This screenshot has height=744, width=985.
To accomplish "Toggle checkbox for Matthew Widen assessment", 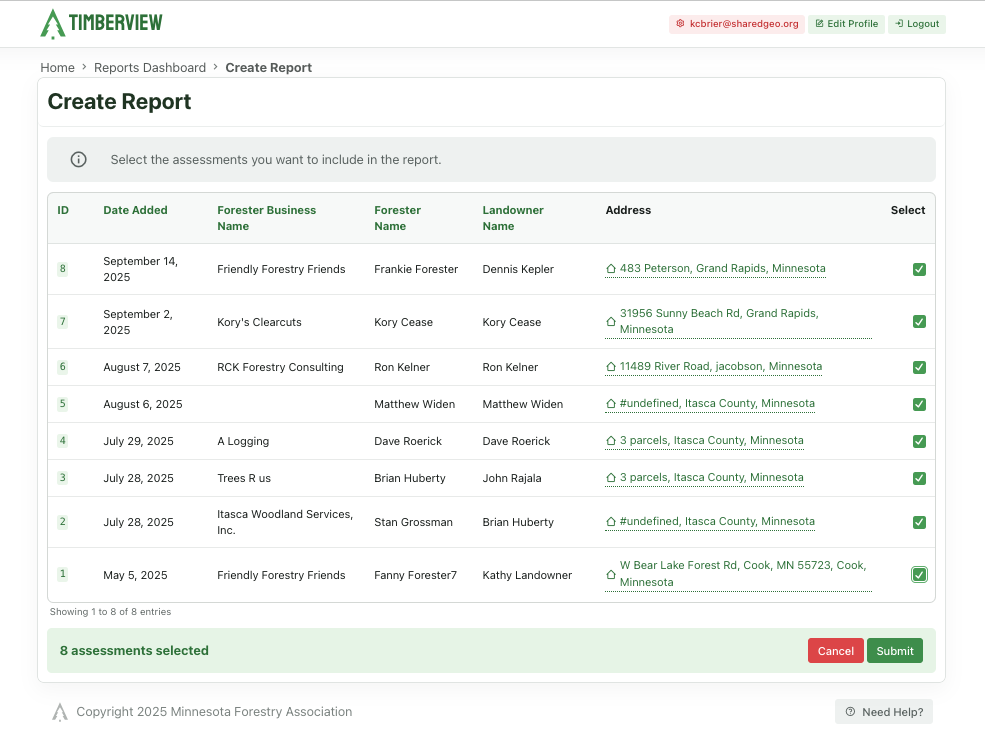I will pyautogui.click(x=919, y=404).
